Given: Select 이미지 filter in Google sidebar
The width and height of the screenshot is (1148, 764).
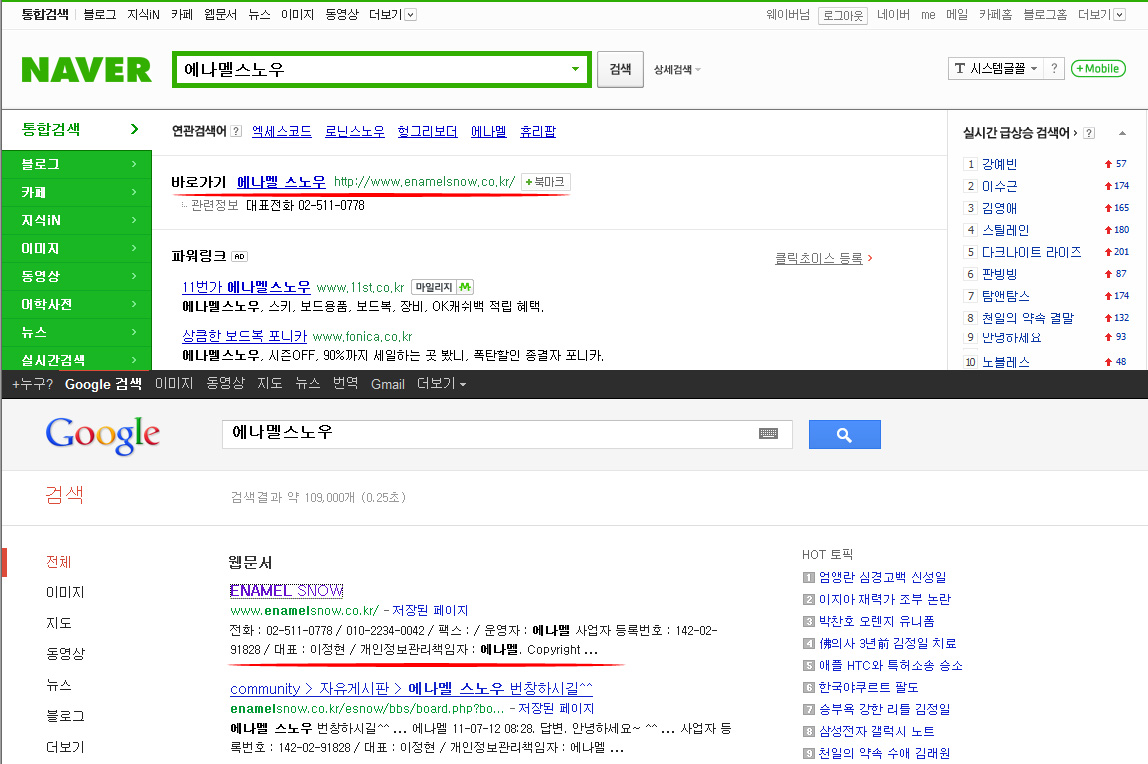Looking at the screenshot, I should coord(65,592).
